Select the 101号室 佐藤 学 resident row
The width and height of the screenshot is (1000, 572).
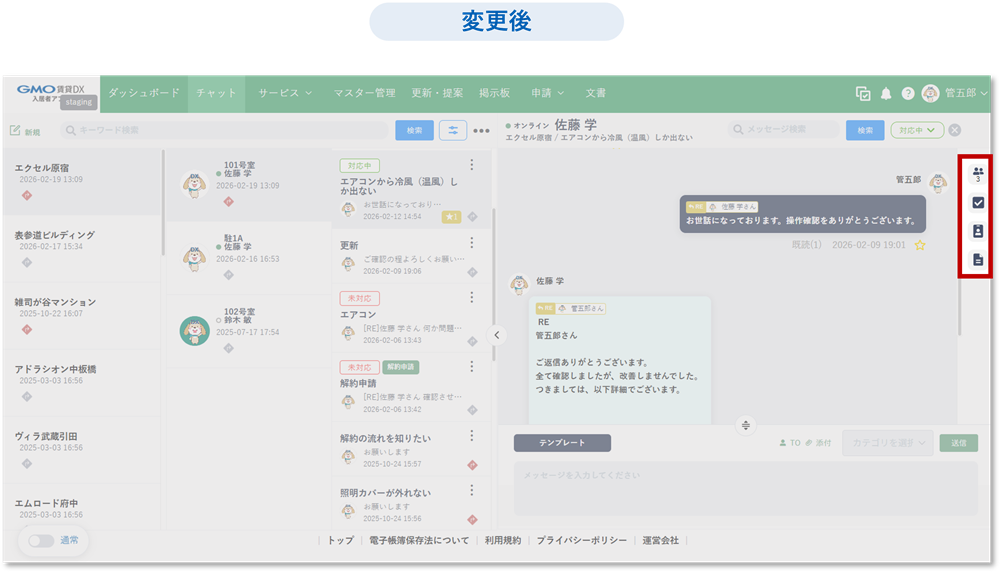pyautogui.click(x=249, y=185)
